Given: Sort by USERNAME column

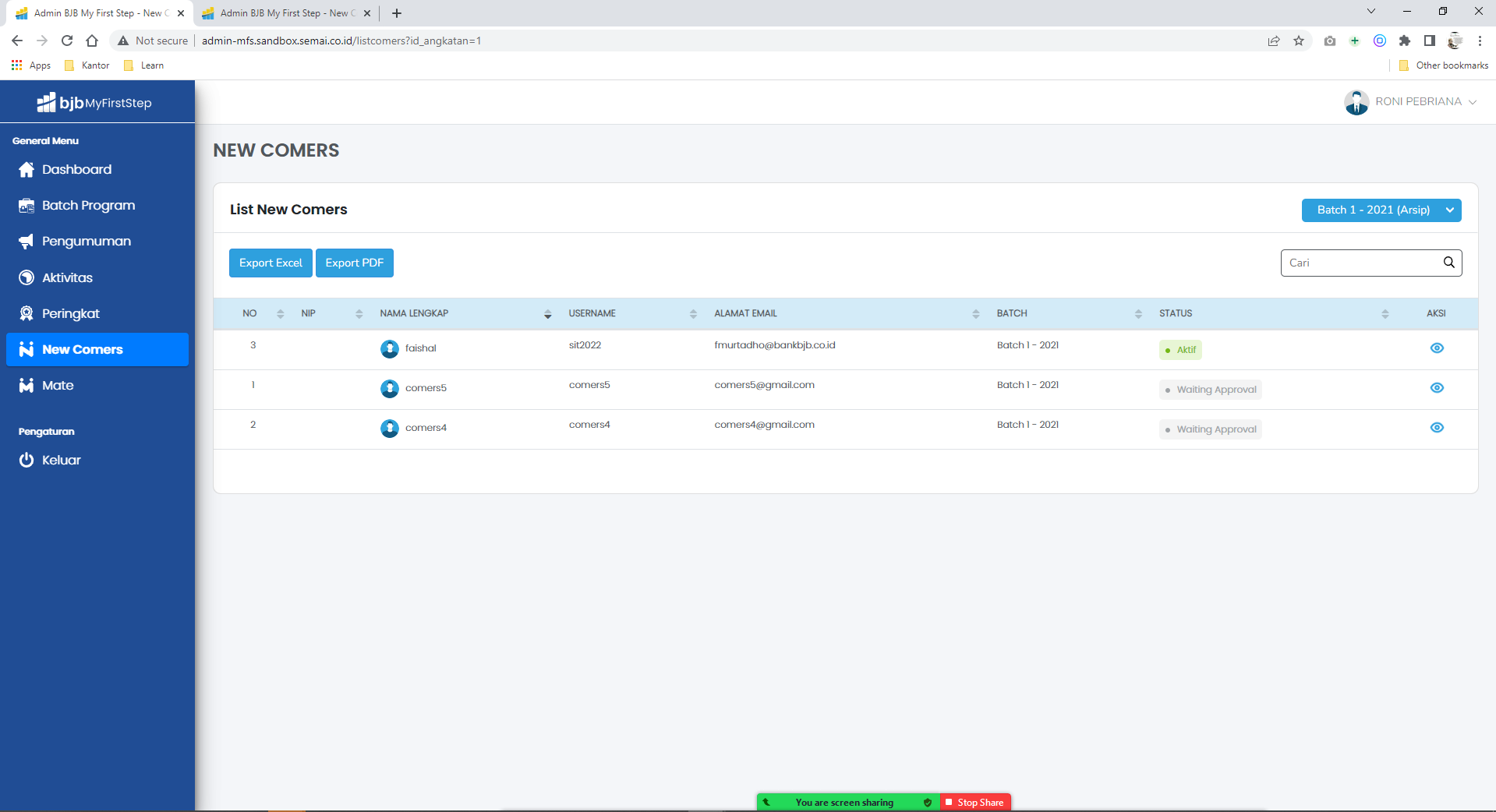Looking at the screenshot, I should [x=694, y=314].
